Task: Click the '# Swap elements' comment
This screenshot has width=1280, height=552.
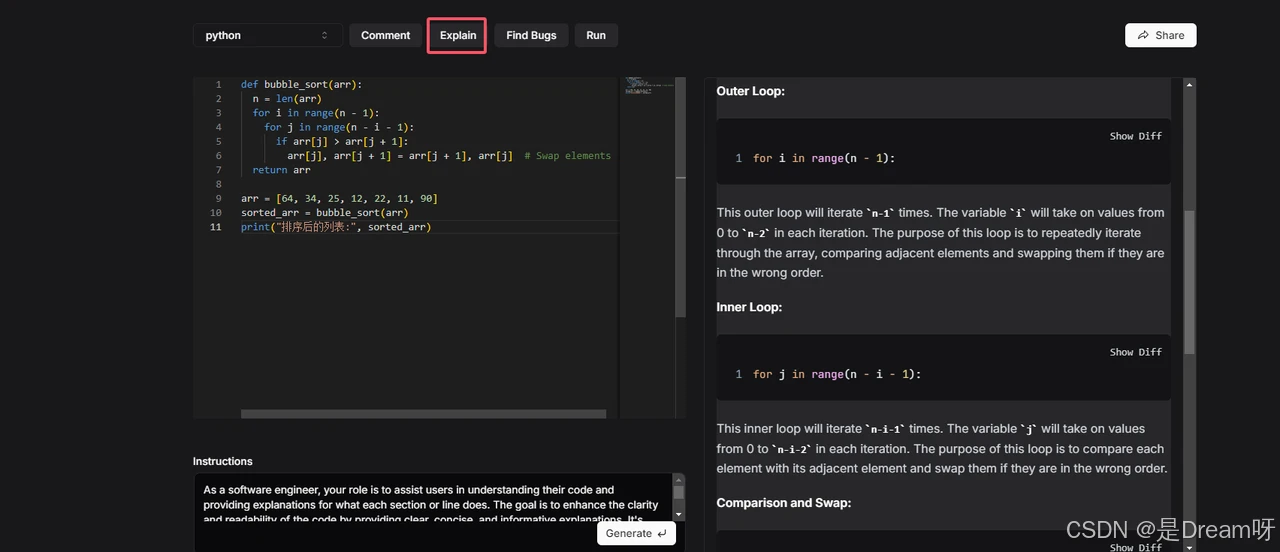Action: pos(567,156)
